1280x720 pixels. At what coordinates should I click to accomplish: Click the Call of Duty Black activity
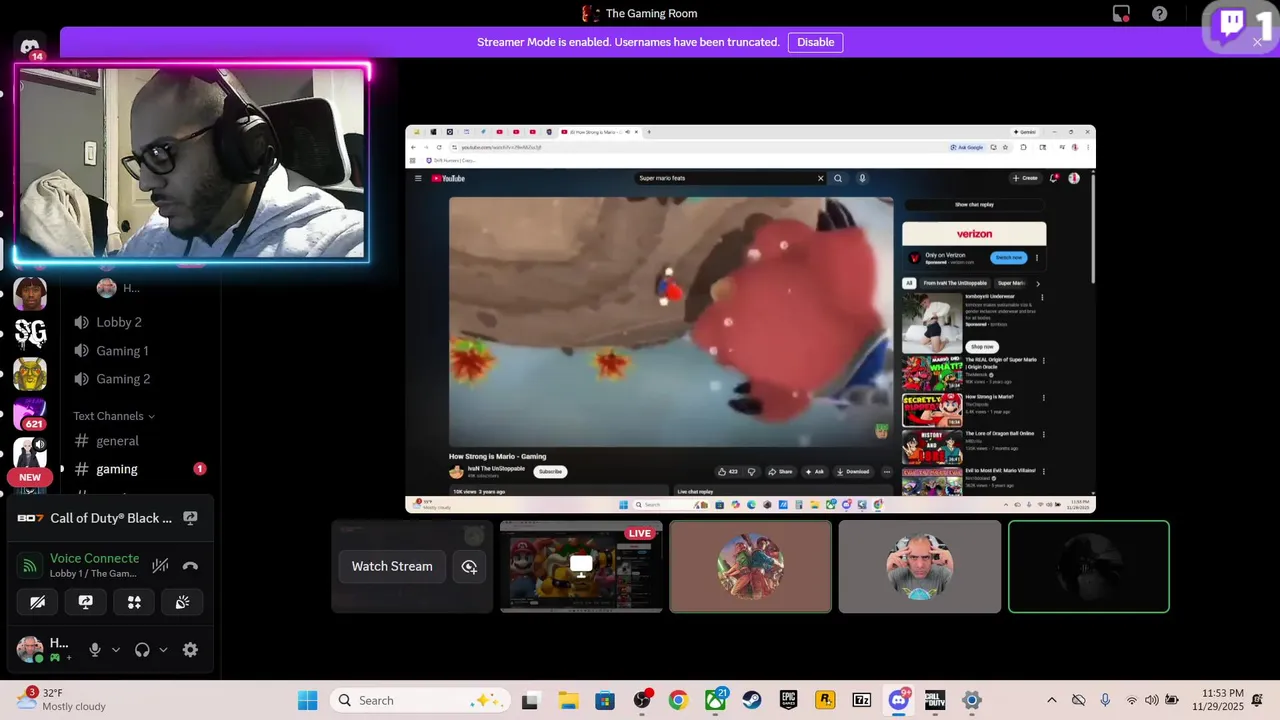coord(111,518)
